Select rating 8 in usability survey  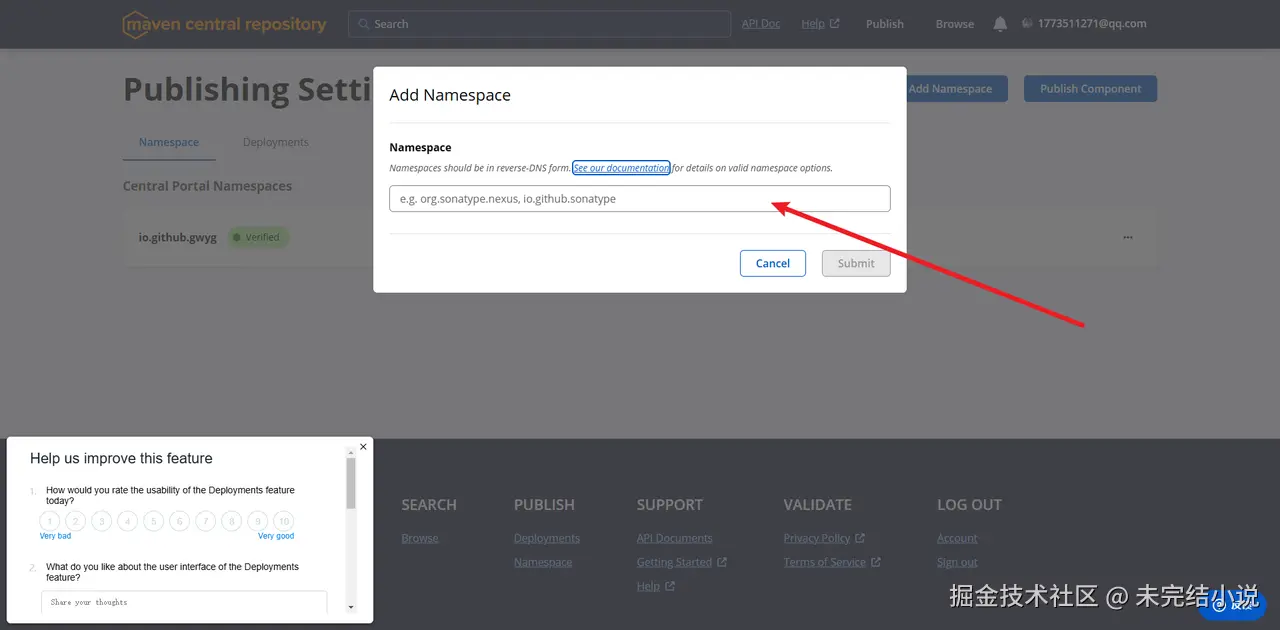(231, 521)
